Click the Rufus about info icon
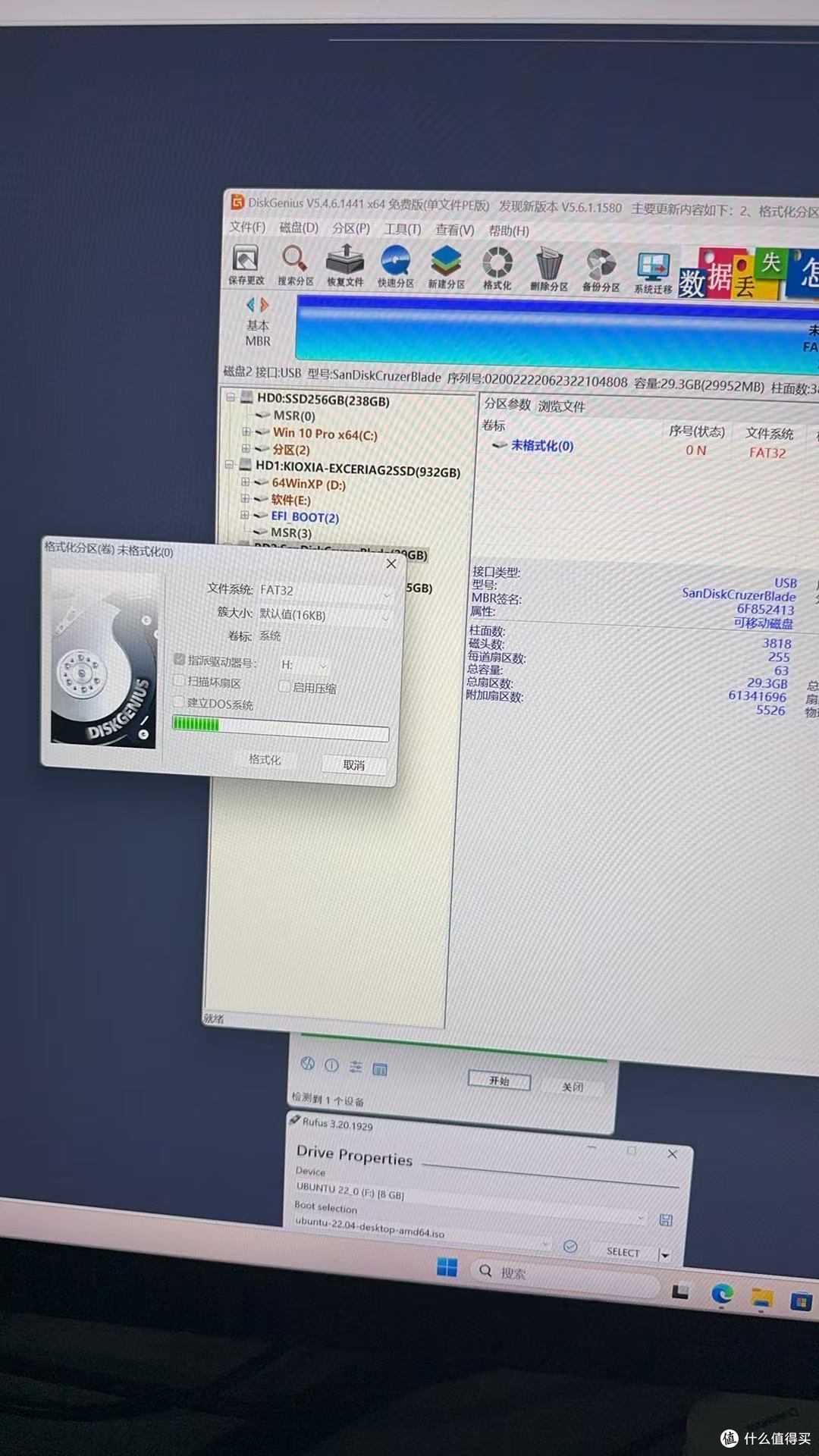819x1456 pixels. 331,1065
